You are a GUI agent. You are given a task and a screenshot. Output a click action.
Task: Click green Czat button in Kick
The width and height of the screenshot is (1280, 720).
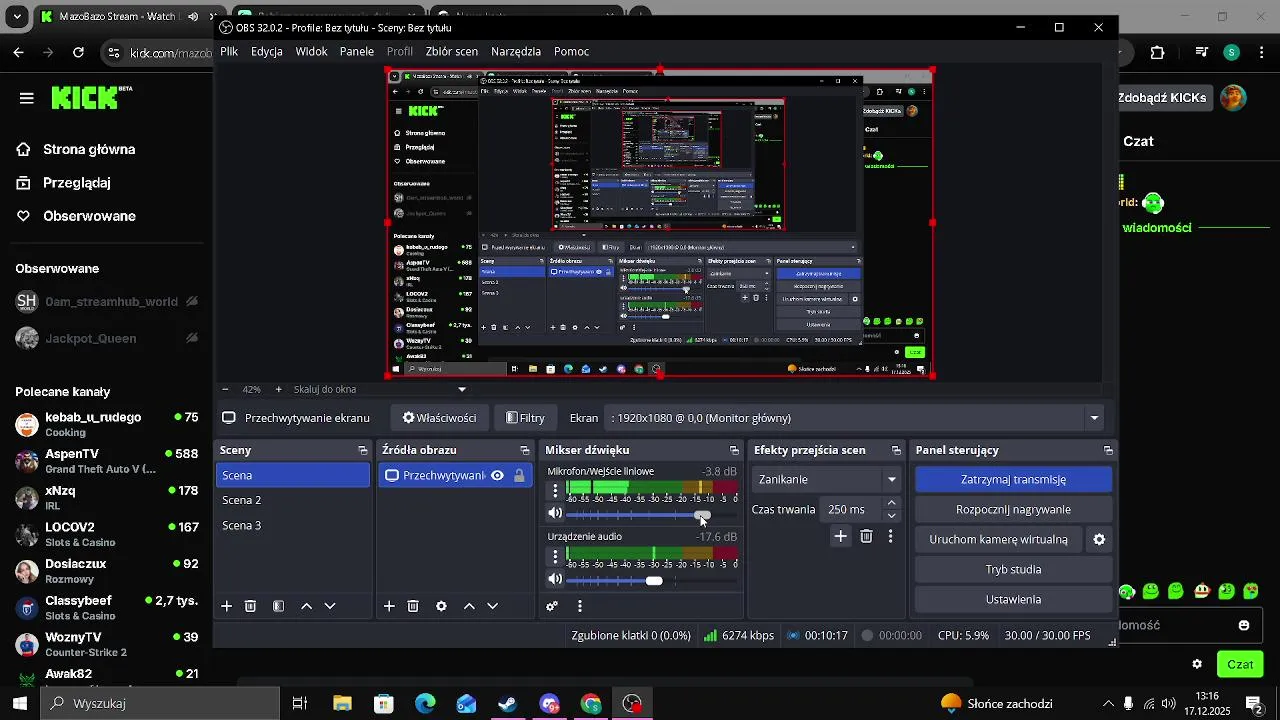(1240, 664)
